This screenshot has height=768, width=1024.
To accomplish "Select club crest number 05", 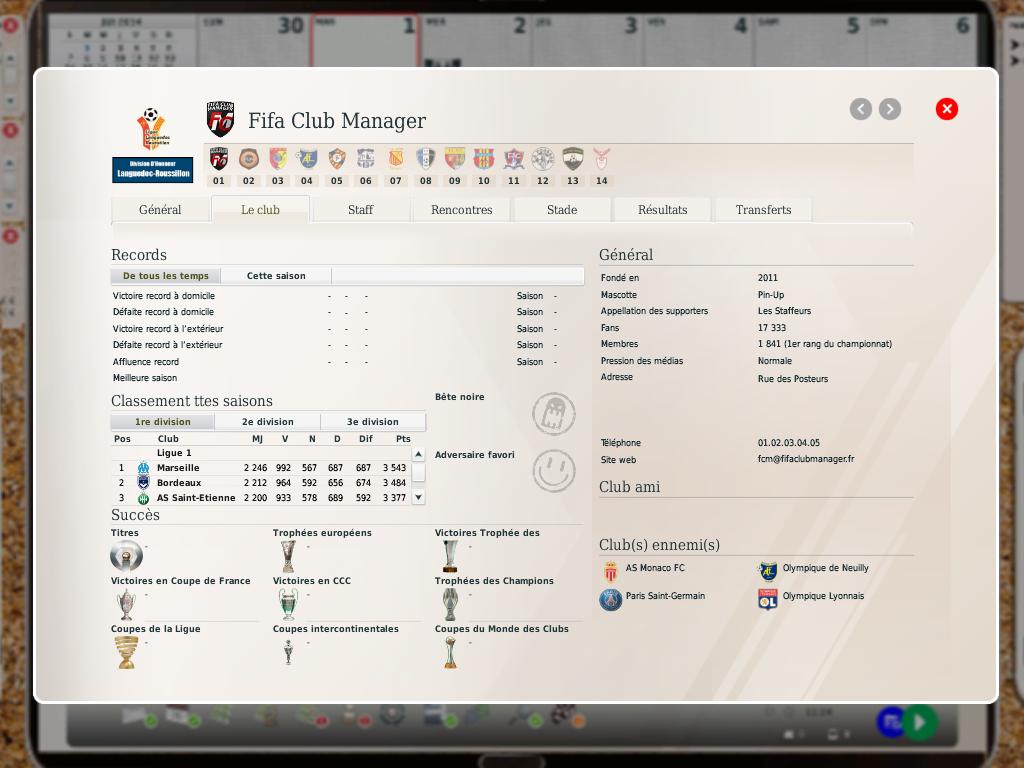I will click(337, 159).
